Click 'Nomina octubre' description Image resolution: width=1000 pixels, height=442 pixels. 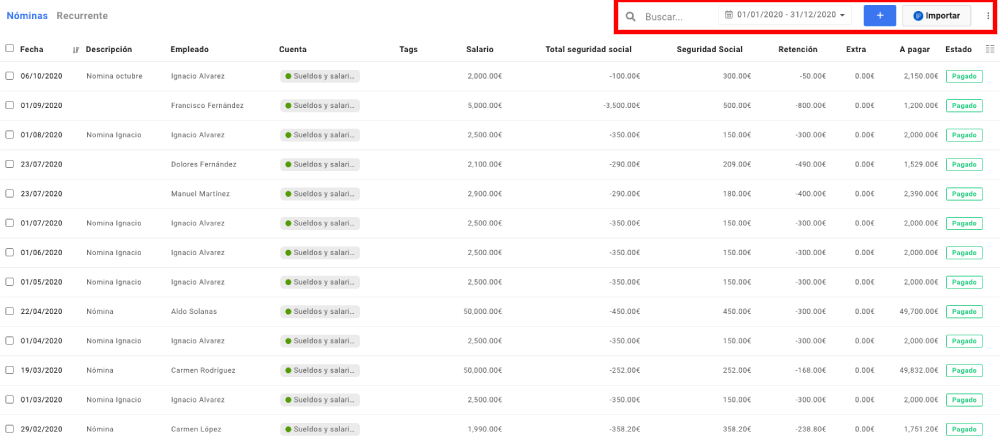114,76
